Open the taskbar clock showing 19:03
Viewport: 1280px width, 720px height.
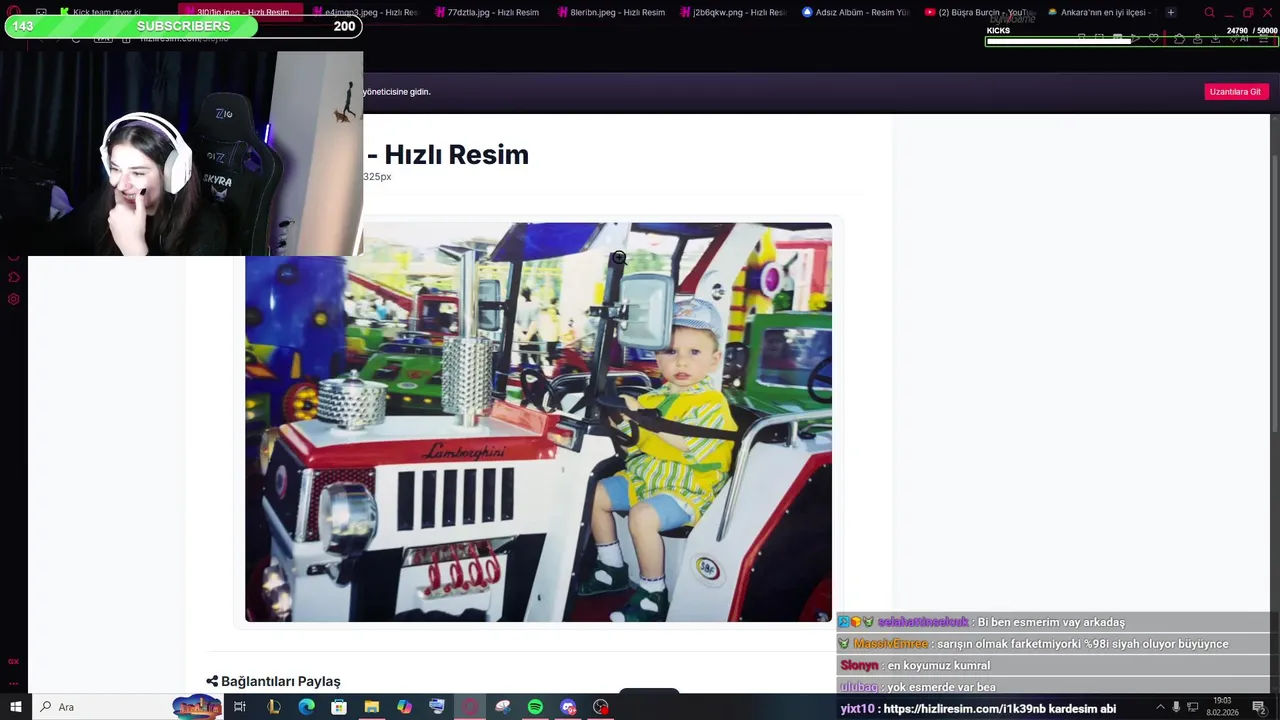1222,707
